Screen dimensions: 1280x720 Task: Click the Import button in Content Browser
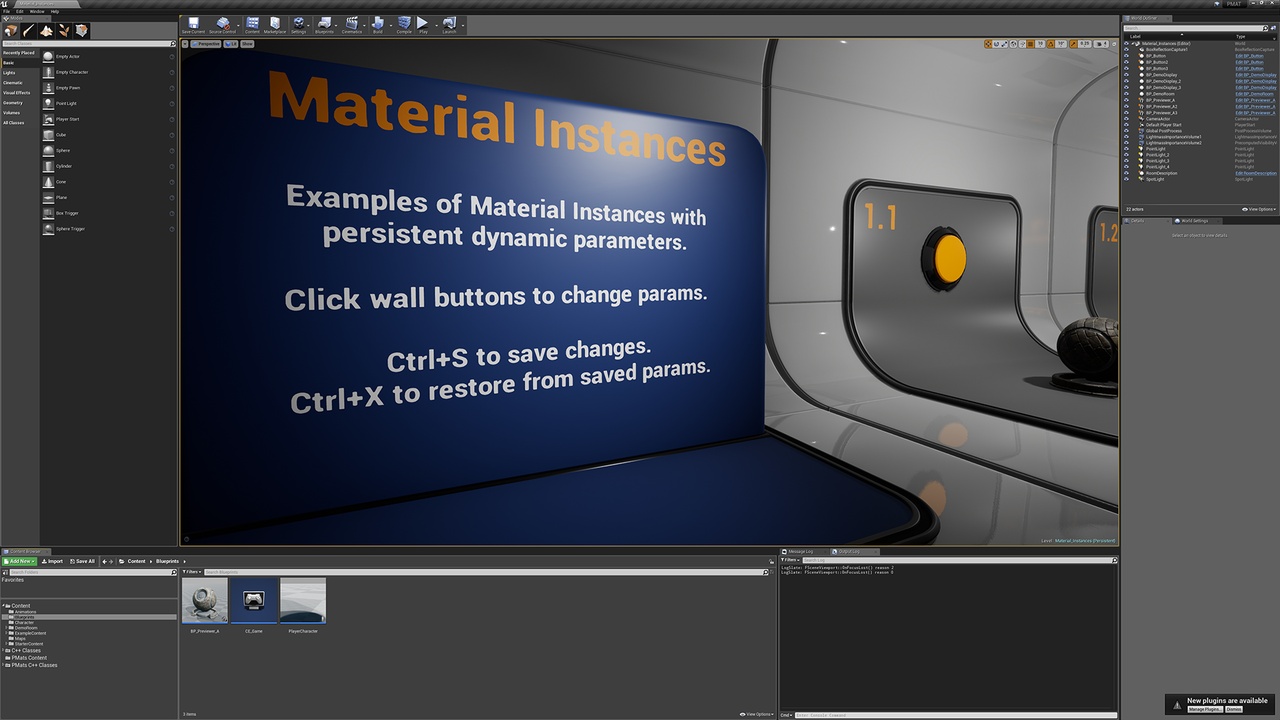(x=52, y=561)
